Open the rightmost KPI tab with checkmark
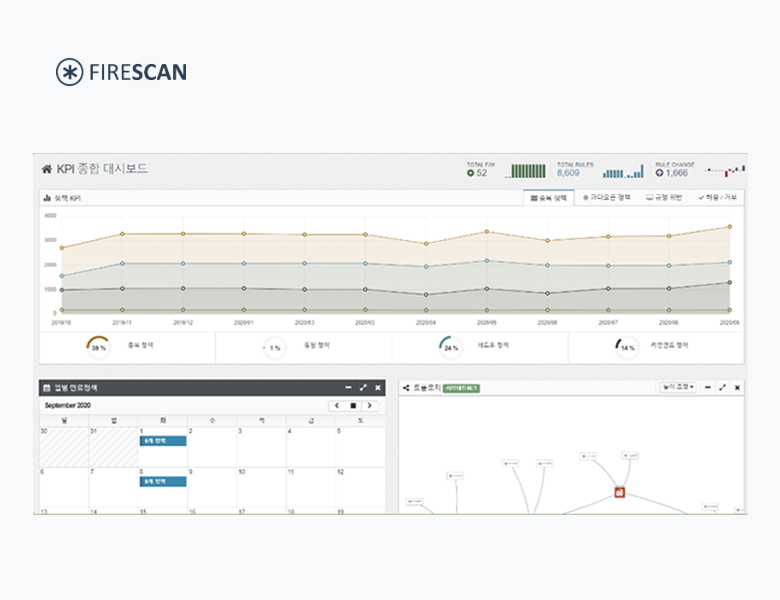The width and height of the screenshot is (780, 600). click(717, 198)
